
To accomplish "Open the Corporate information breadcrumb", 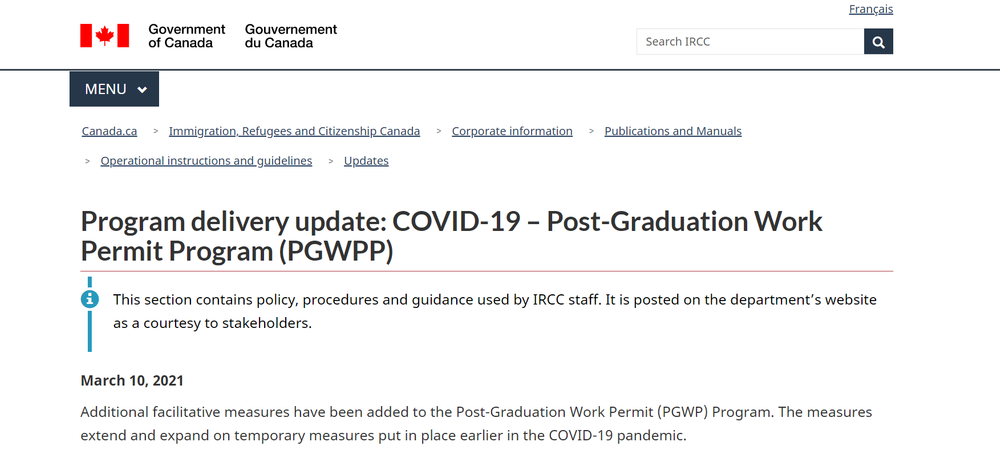I will click(512, 131).
